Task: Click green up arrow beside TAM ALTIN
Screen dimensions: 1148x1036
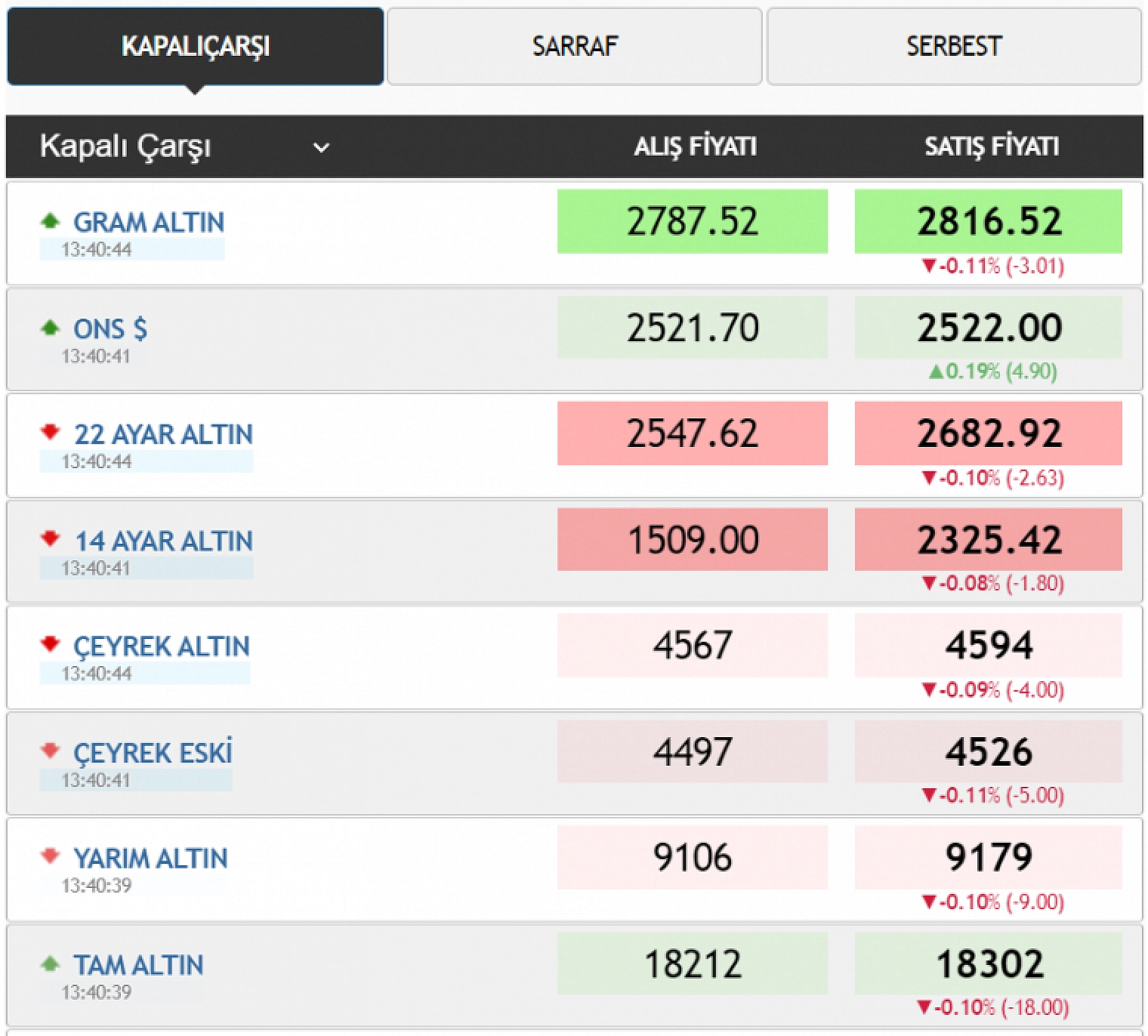Action: click(50, 964)
